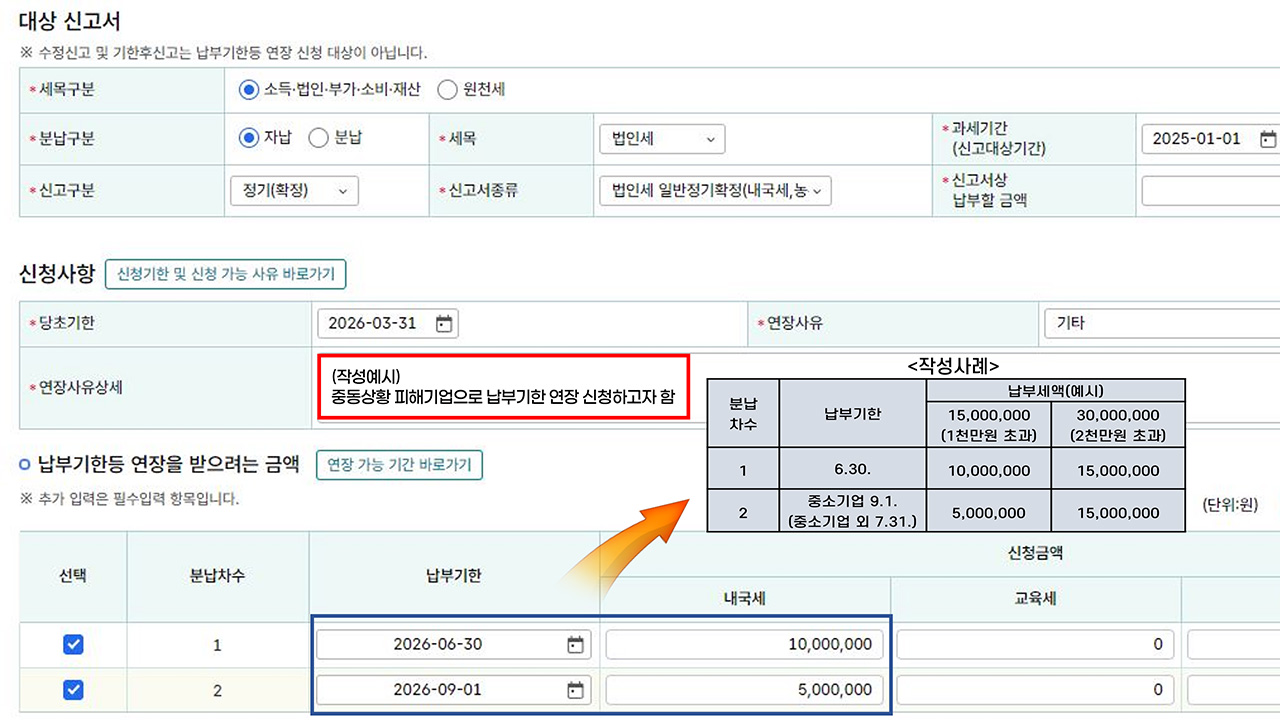Click the 교육세 amount field showing 0
Image resolution: width=1280 pixels, height=720 pixels.
(x=1035, y=644)
